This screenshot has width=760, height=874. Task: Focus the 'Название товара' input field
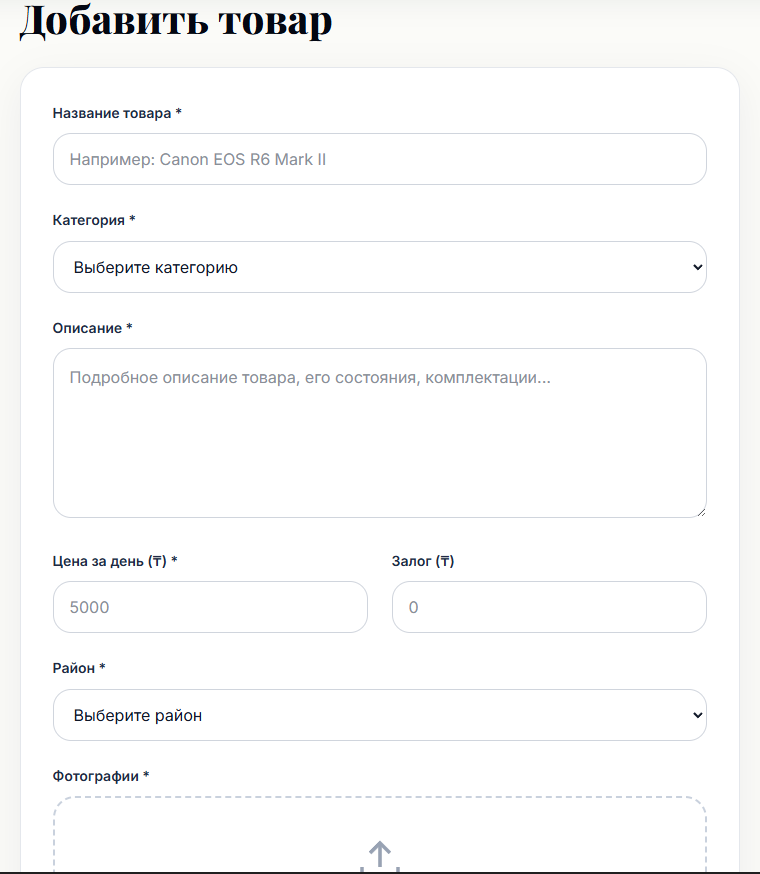(x=380, y=159)
